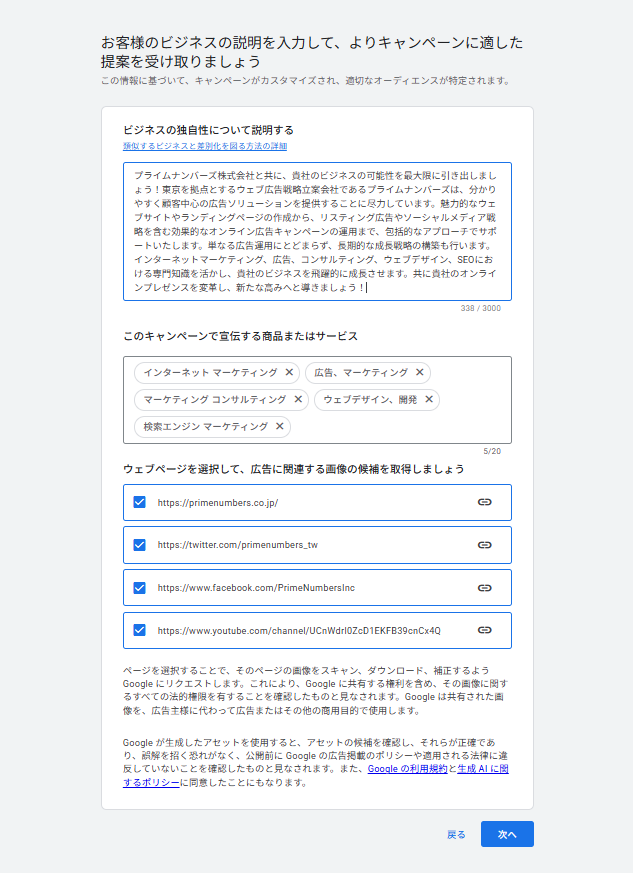Click link icon for the Twitter URL
Viewport: 633px width, 873px height.
click(485, 545)
